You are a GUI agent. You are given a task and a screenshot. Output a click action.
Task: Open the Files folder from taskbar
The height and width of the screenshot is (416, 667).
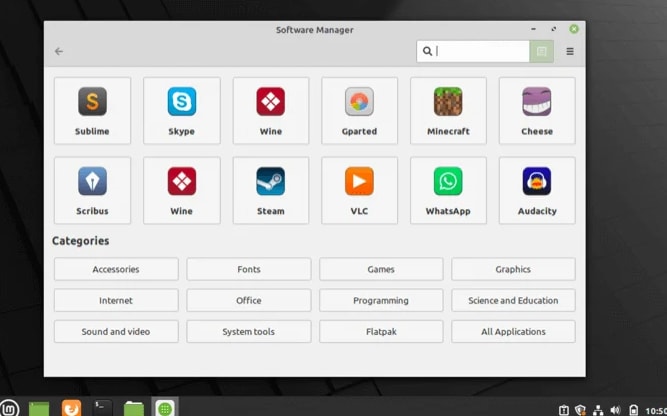point(134,409)
